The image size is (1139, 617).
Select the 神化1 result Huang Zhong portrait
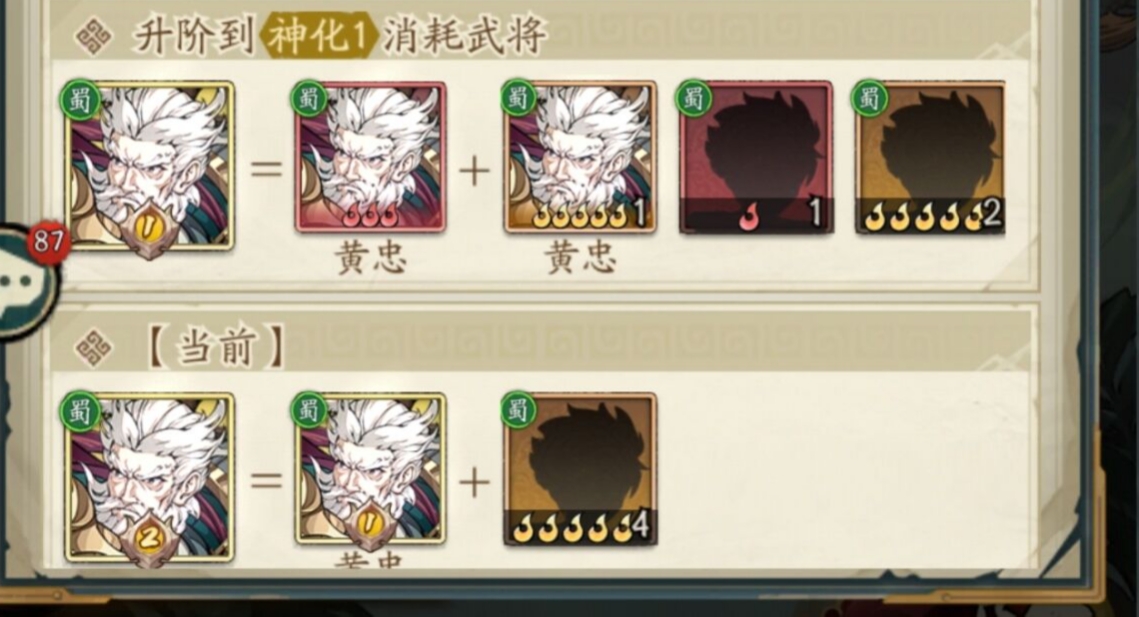[150, 167]
